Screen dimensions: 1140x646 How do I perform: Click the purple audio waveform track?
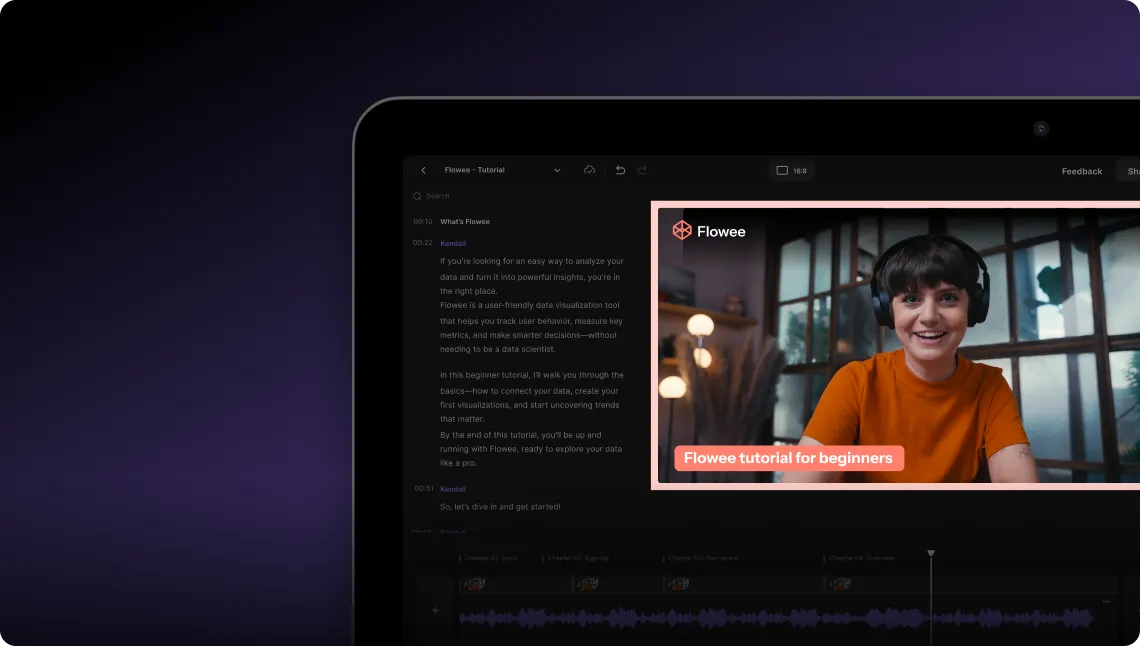point(776,618)
